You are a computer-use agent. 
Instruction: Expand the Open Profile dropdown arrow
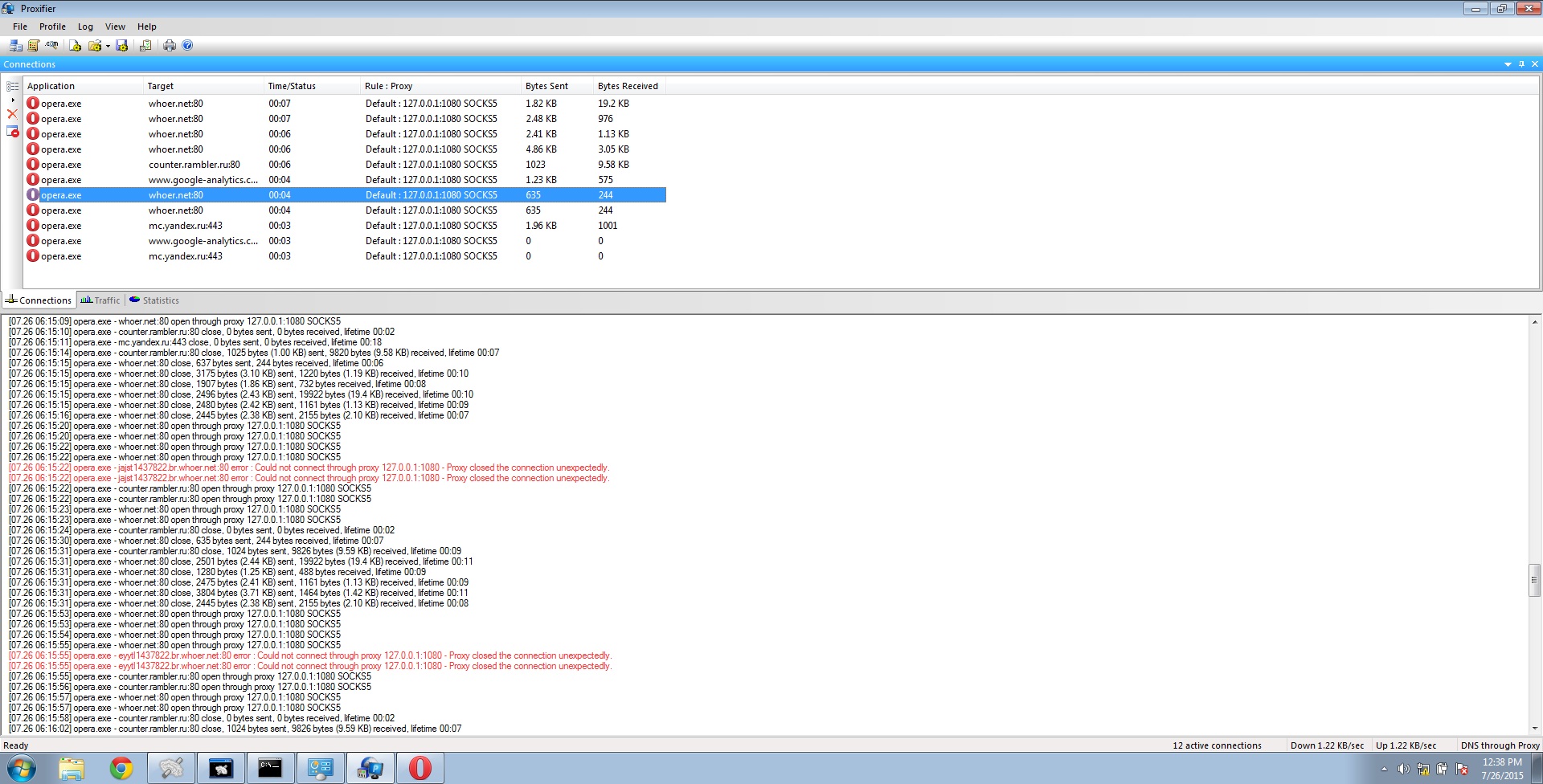click(x=108, y=46)
